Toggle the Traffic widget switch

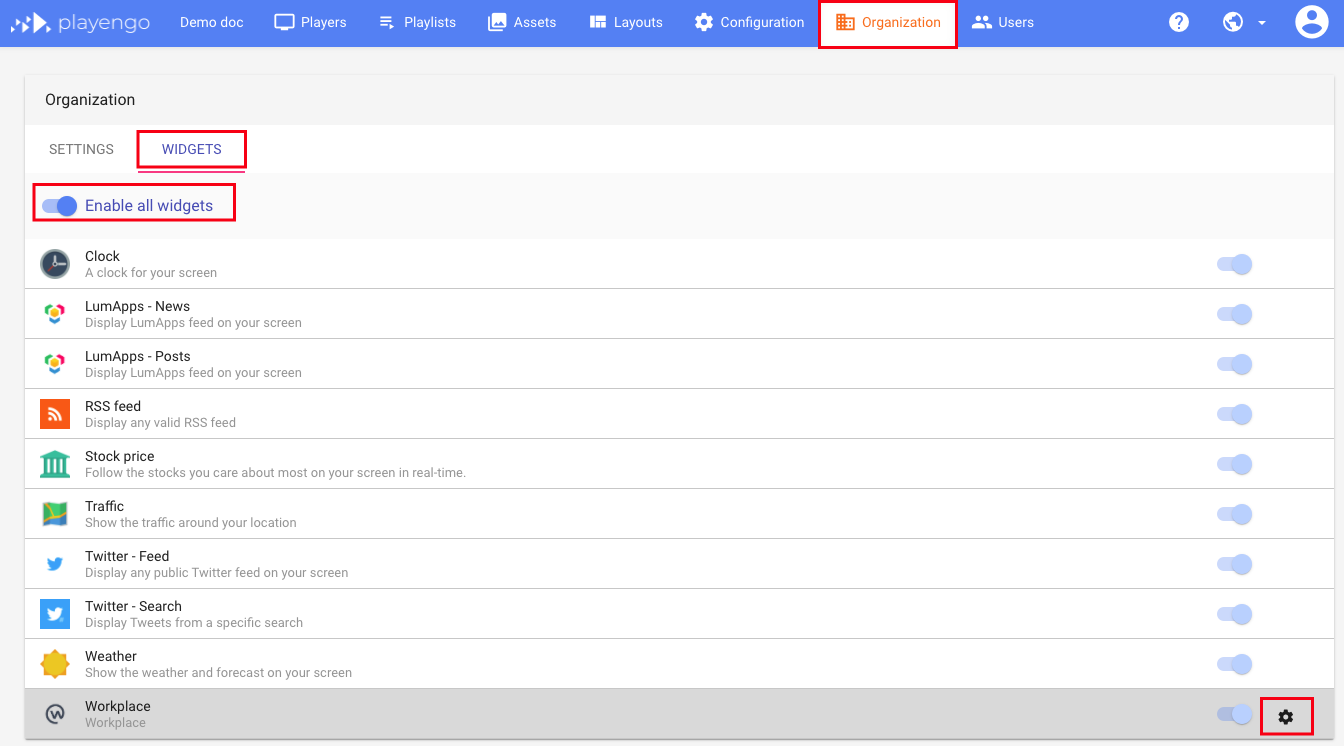point(1234,514)
